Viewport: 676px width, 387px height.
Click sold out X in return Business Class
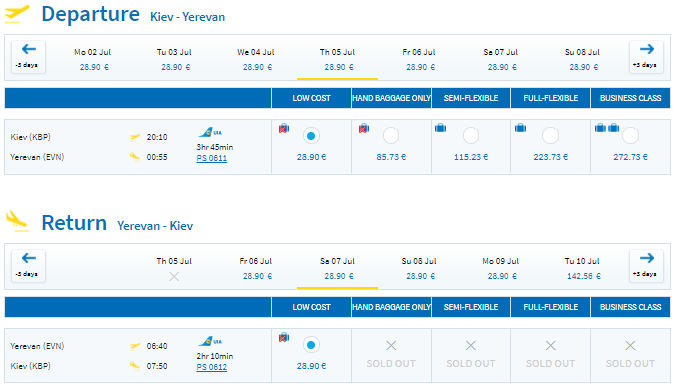(x=630, y=345)
